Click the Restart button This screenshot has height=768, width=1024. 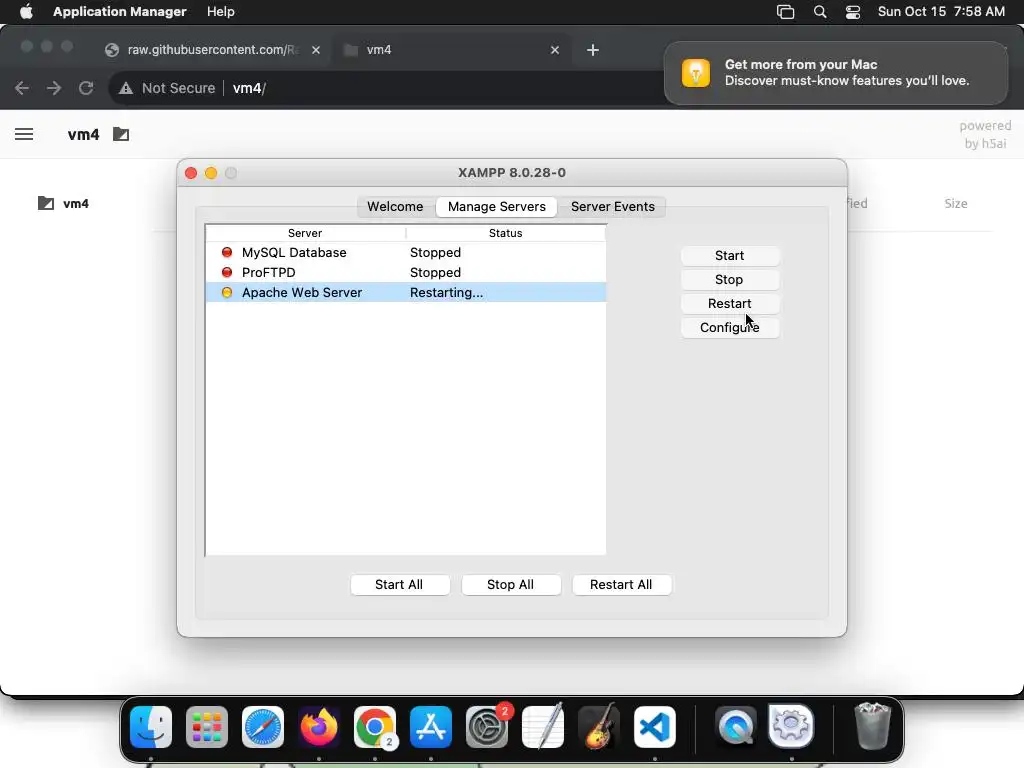(729, 304)
